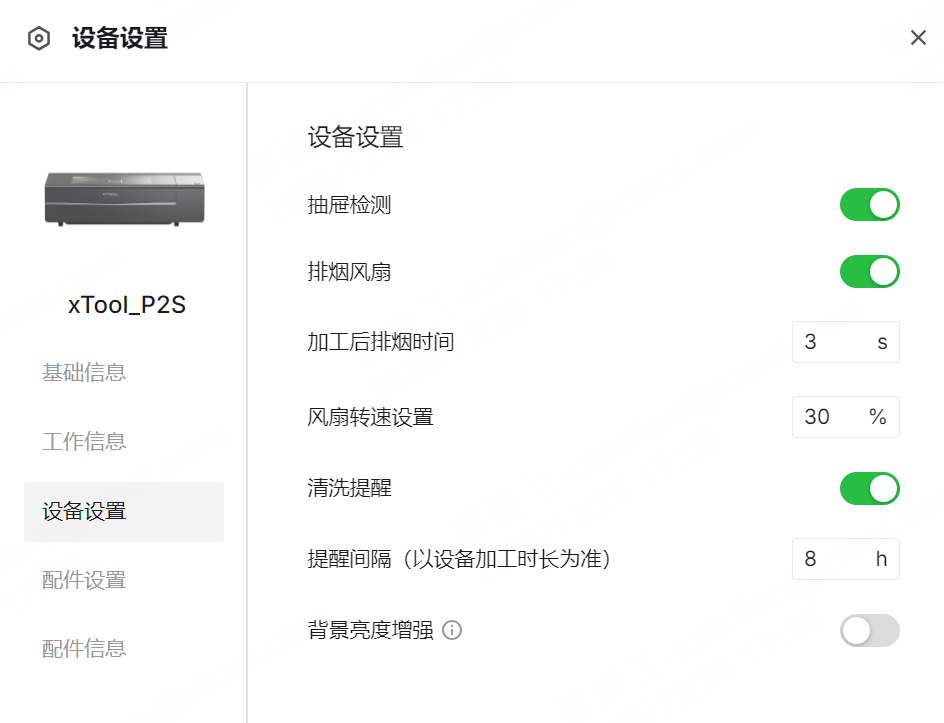Enable the 背景亮度增强 switch
Viewport: 944px width, 723px height.
pos(869,631)
